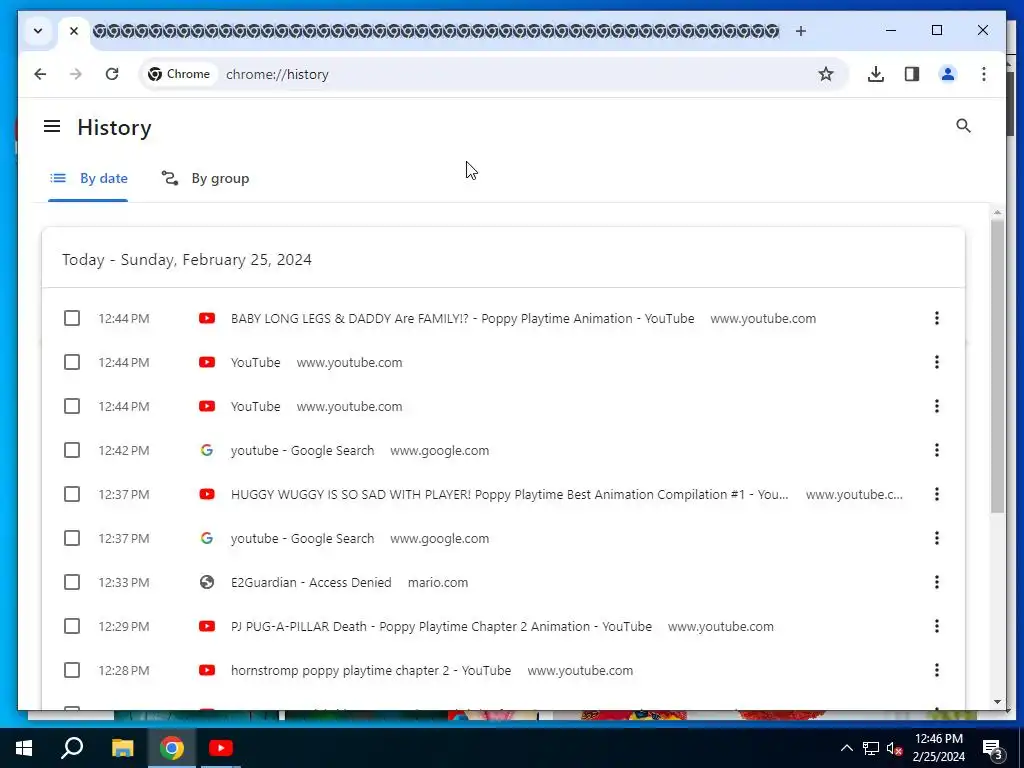
Task: Click Google favicon of 12:42 PM entry
Action: tap(207, 450)
